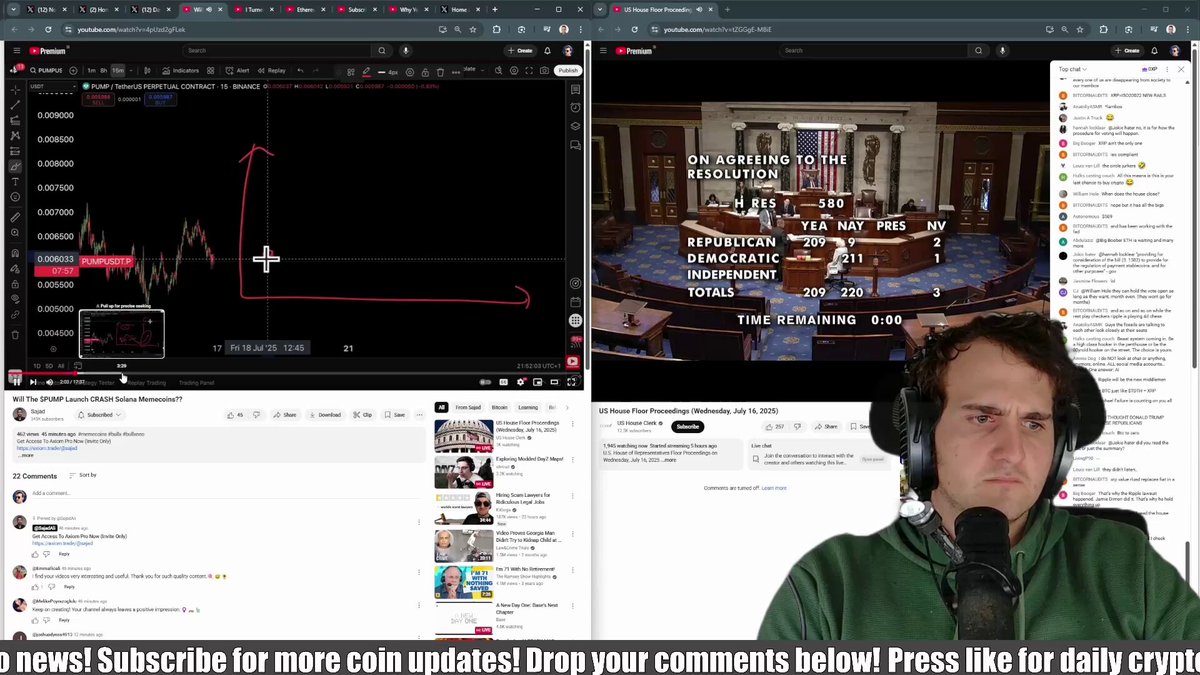
Task: Pause the left YouTube video
Action: pyautogui.click(x=15, y=381)
